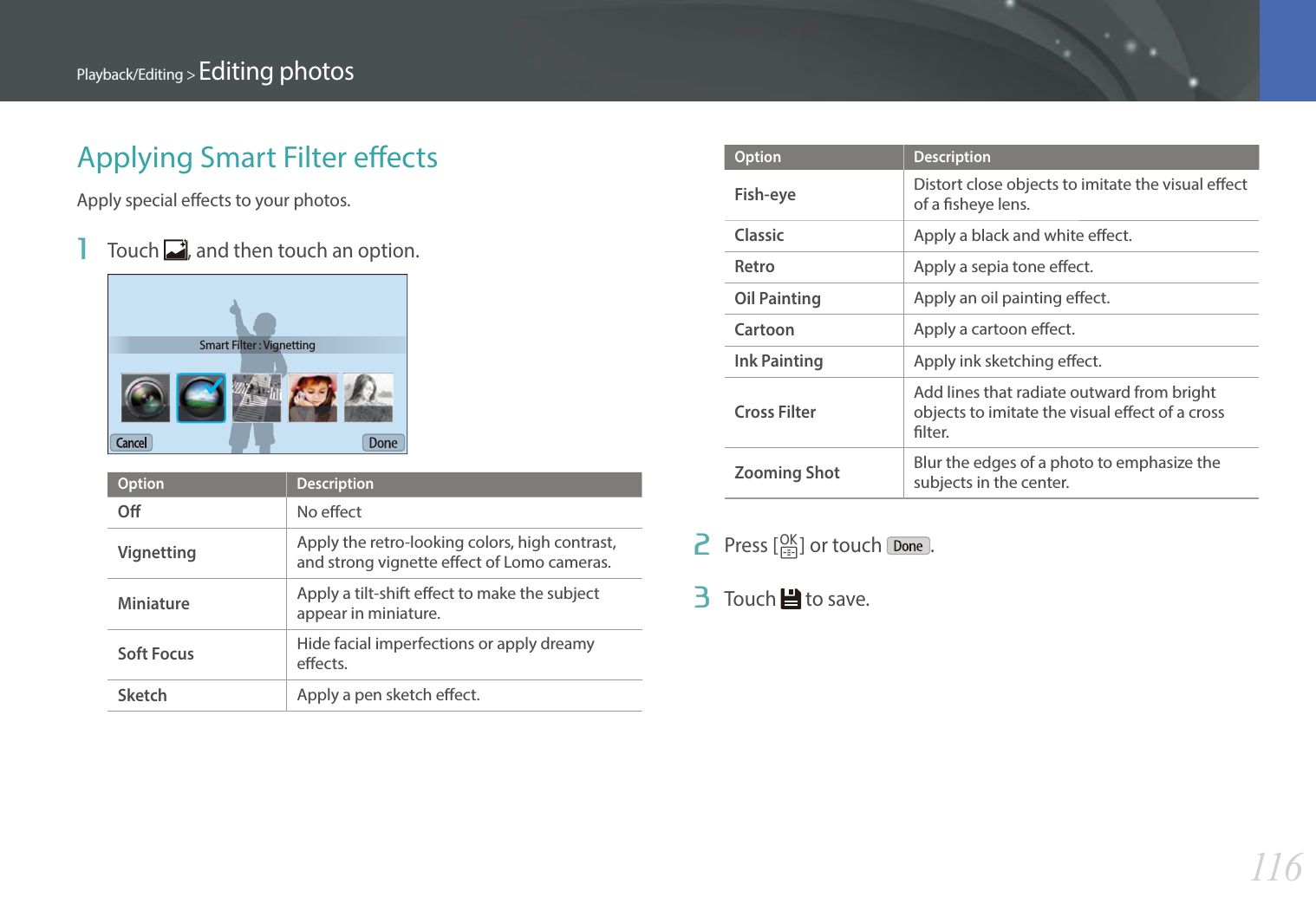Click the Done button in step 2
Viewport: 1316px width, 923px height.
tap(909, 546)
